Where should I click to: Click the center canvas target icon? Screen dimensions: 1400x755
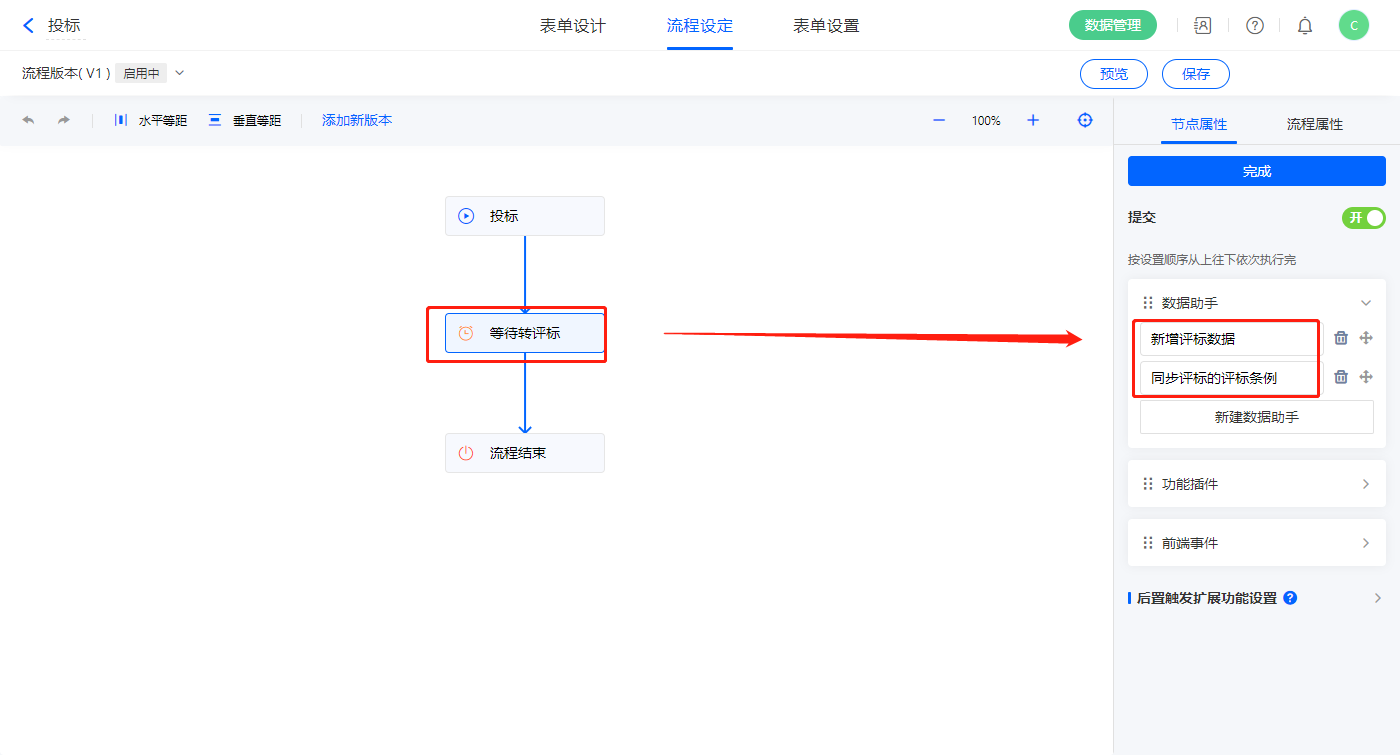coord(1085,120)
